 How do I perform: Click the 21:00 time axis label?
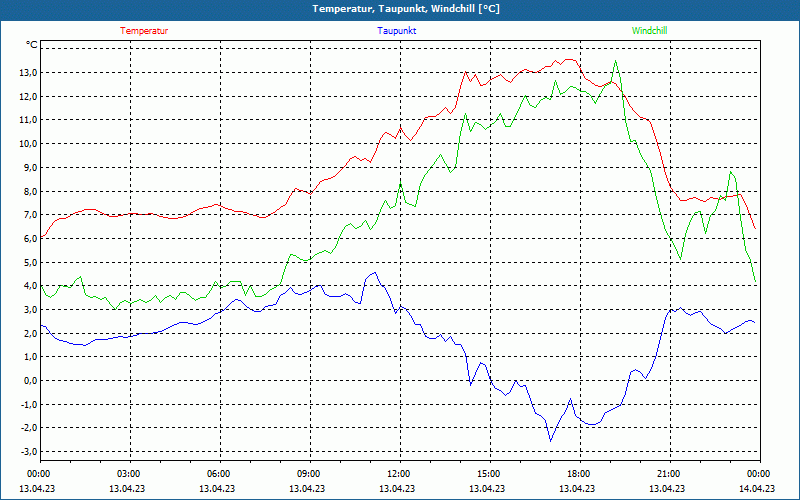(669, 474)
